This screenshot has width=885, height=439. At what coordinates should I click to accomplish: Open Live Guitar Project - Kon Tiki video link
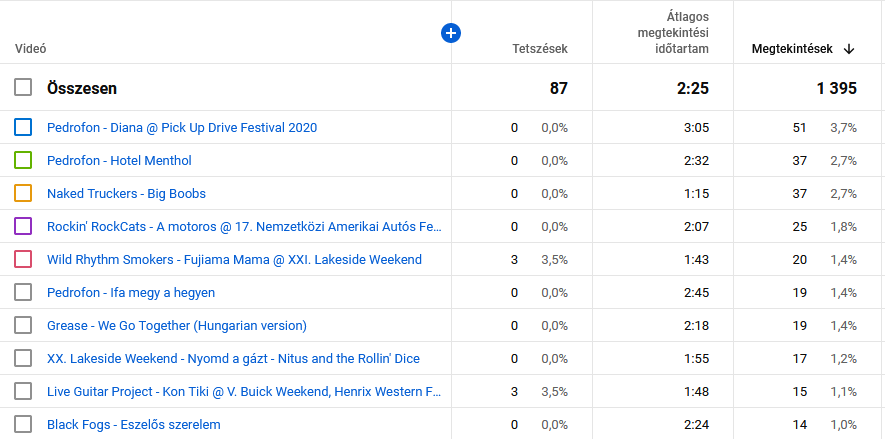[243, 391]
